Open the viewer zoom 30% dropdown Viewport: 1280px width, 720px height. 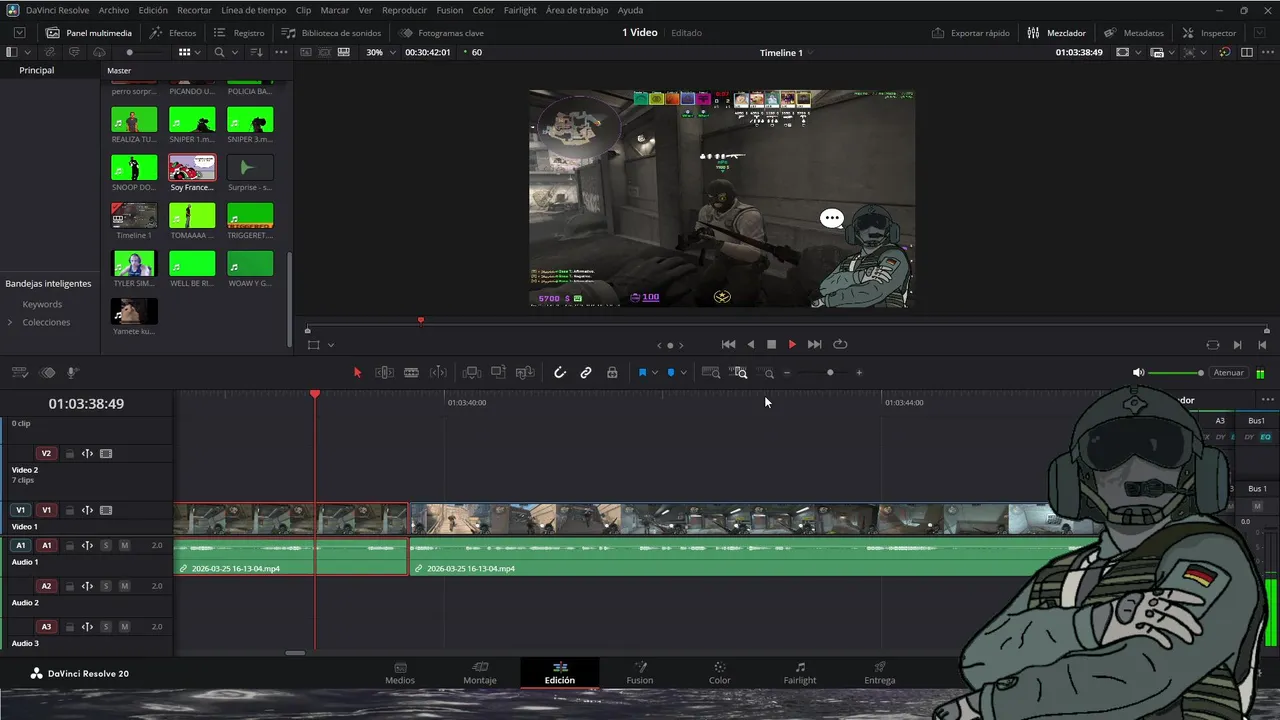380,52
